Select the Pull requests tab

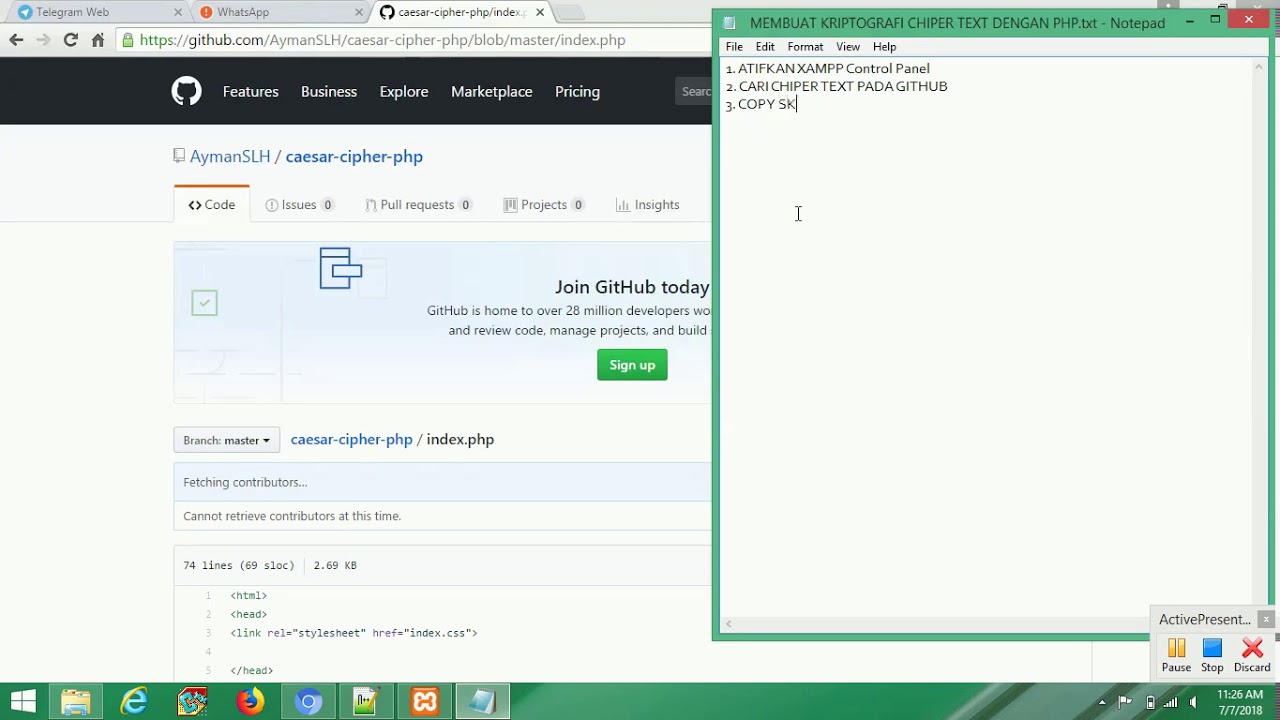point(418,204)
